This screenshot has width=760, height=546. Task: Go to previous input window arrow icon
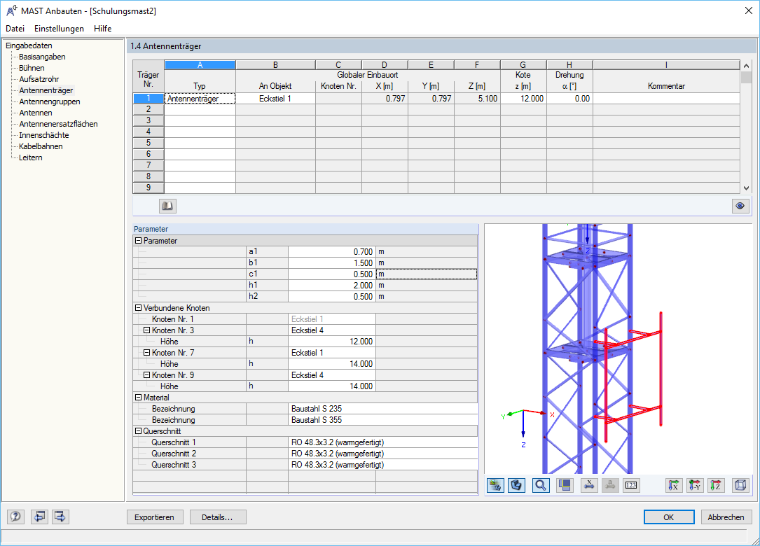point(39,516)
